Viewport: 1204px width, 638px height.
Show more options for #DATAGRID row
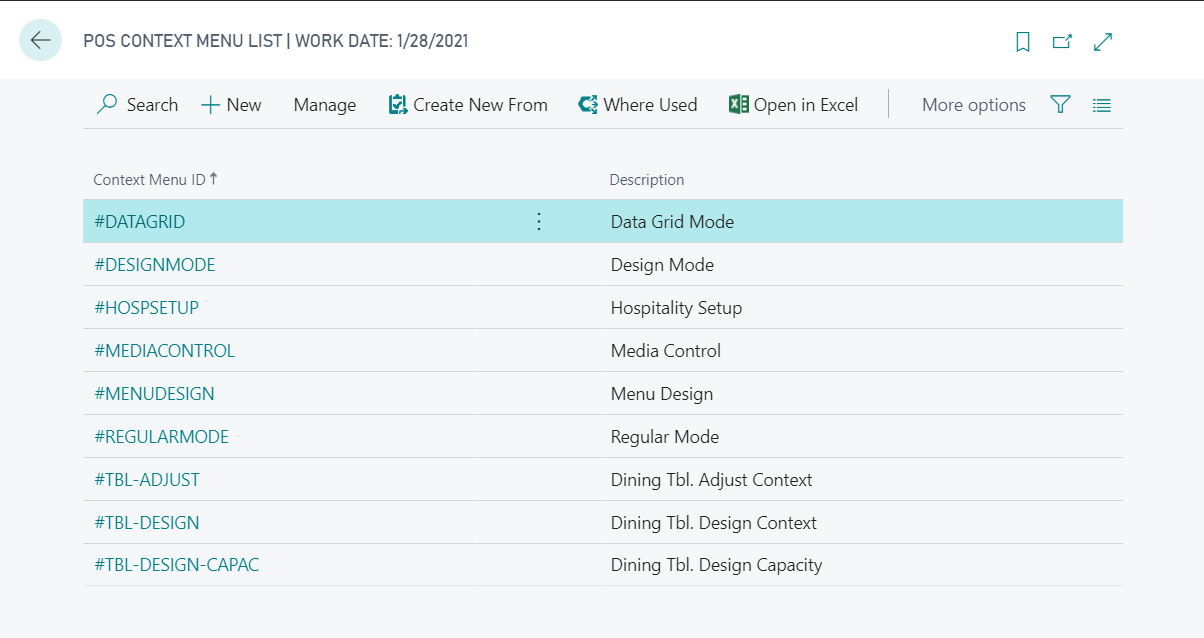[x=539, y=222]
